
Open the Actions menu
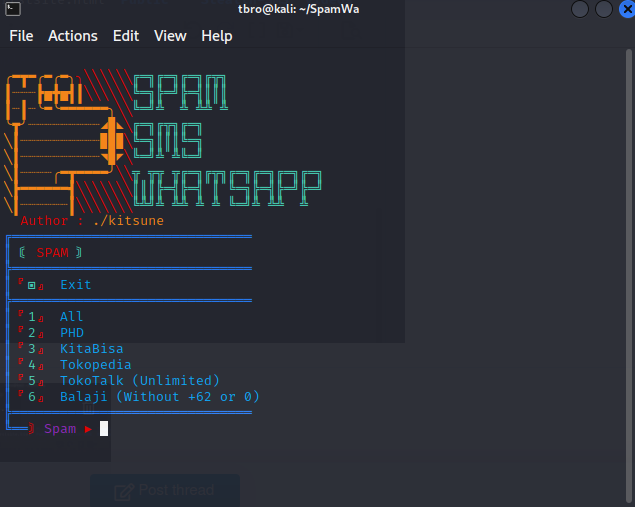click(73, 36)
